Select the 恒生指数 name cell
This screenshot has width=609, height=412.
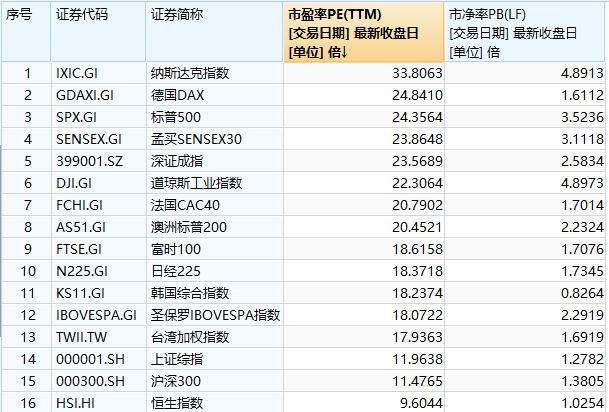[214, 403]
